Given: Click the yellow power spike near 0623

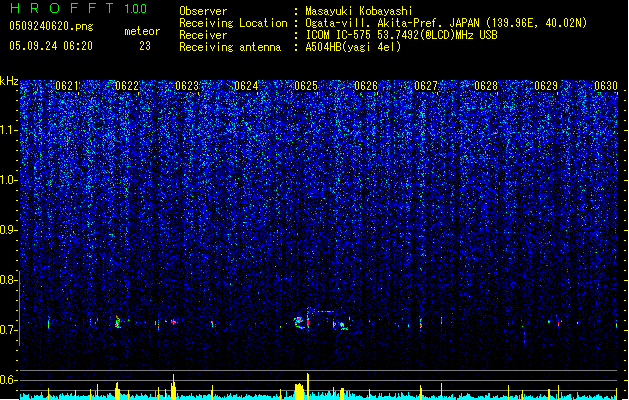Looking at the screenshot, I should 173,386.
